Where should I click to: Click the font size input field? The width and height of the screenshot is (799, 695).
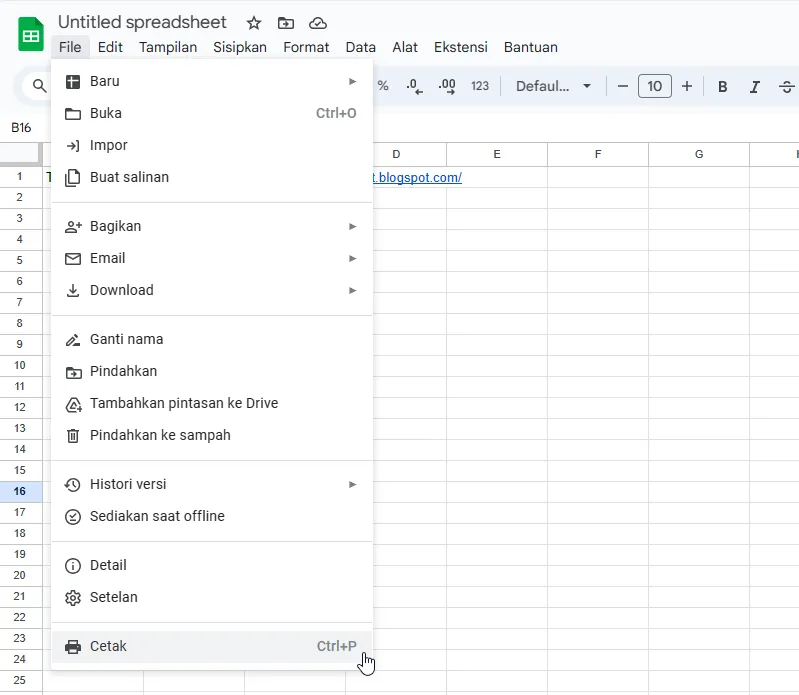tap(655, 87)
